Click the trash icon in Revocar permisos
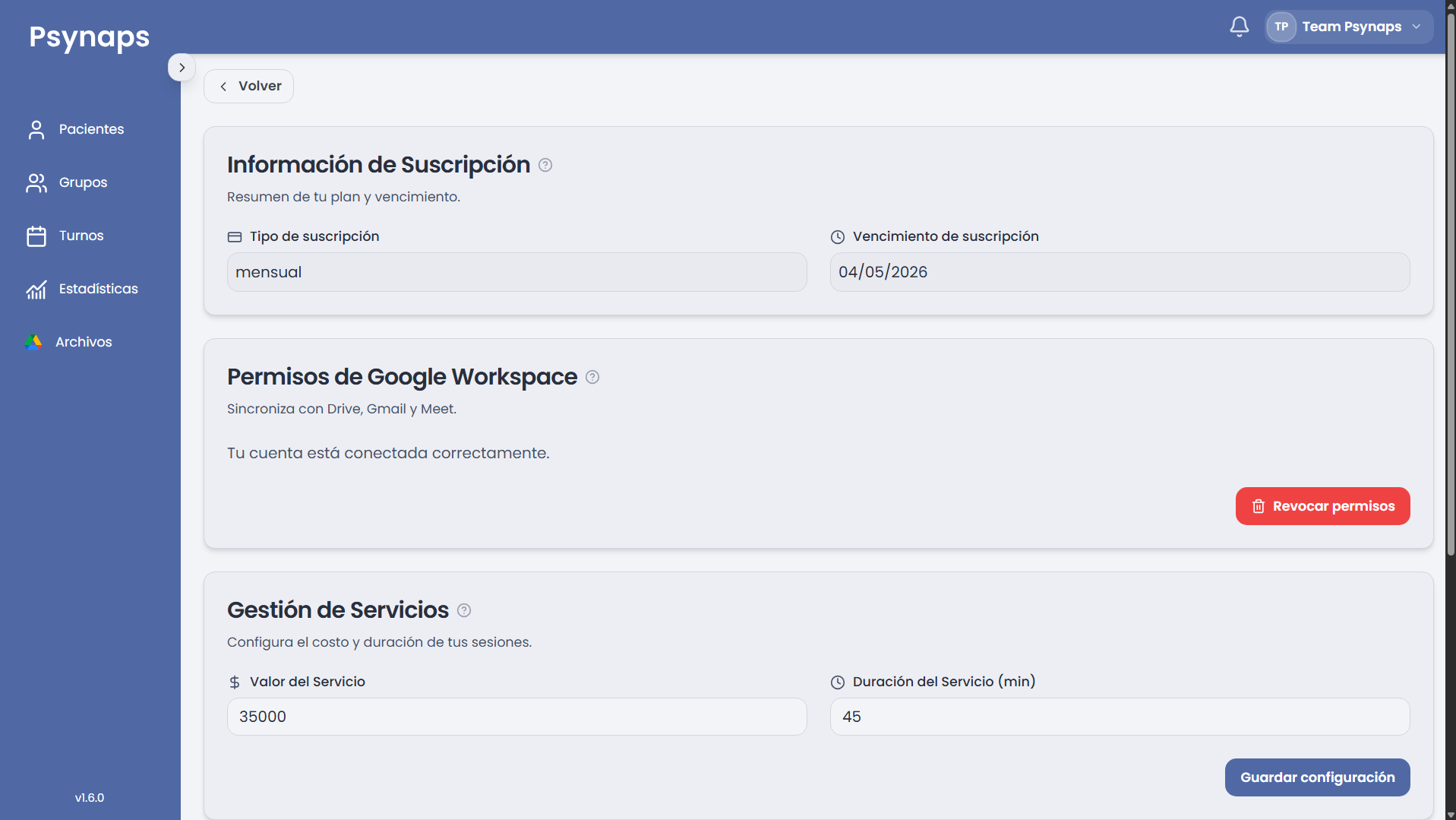This screenshot has height=820, width=1456. coord(1259,506)
